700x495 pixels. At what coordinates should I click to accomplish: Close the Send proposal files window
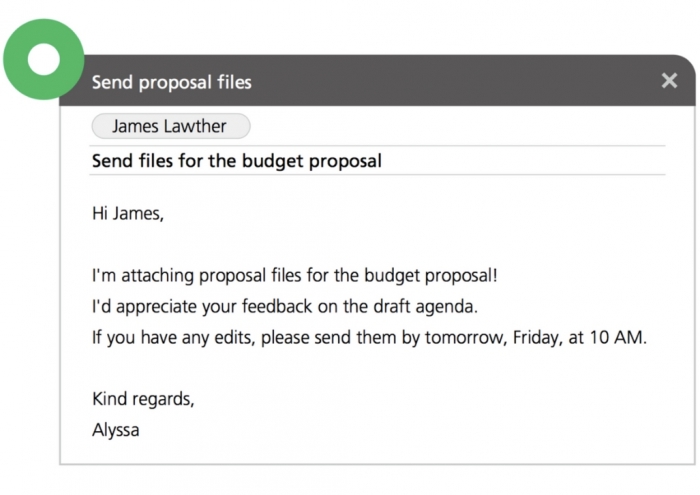coord(669,81)
